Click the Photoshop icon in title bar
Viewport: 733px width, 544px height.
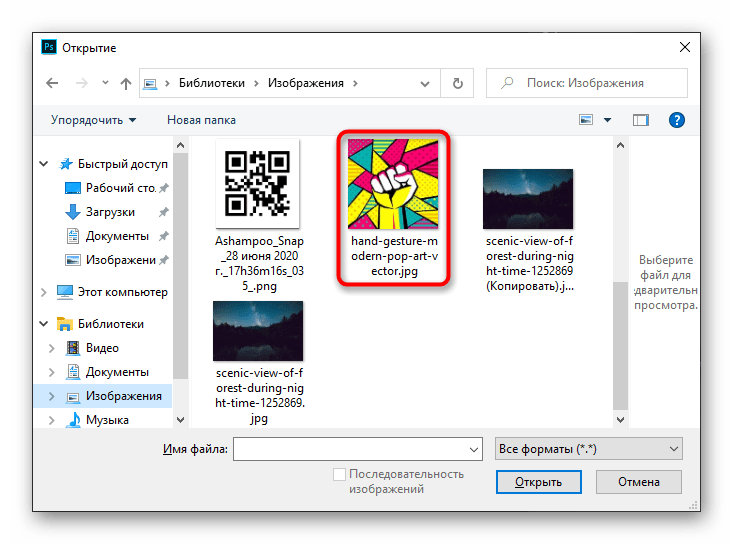click(49, 47)
